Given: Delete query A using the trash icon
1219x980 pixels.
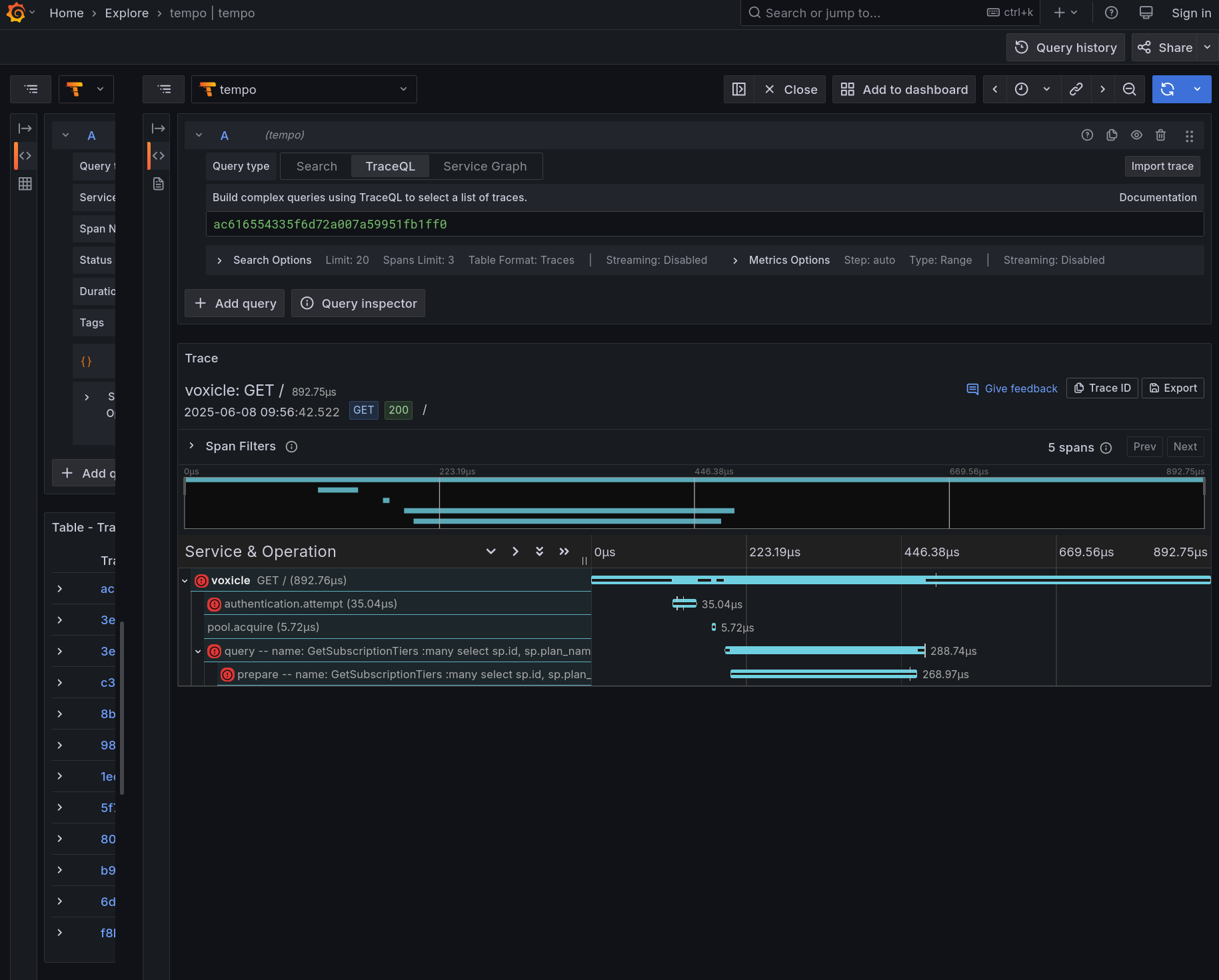Looking at the screenshot, I should point(1160,135).
